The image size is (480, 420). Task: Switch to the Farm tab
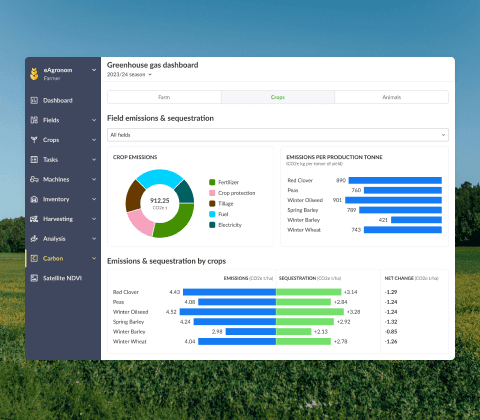pyautogui.click(x=164, y=97)
